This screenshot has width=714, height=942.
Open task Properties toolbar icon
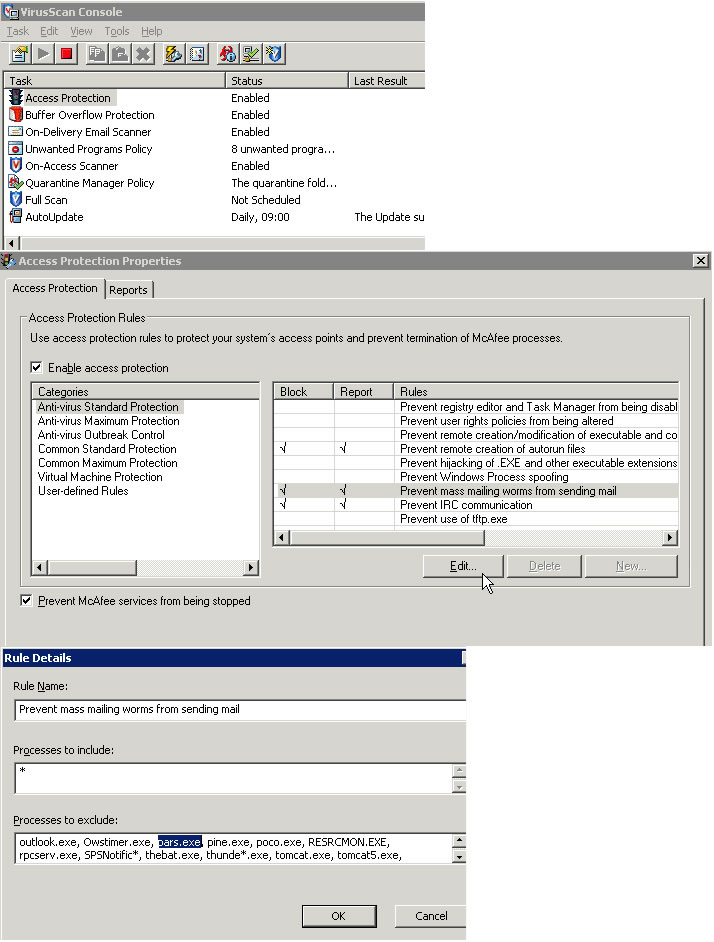click(20, 55)
